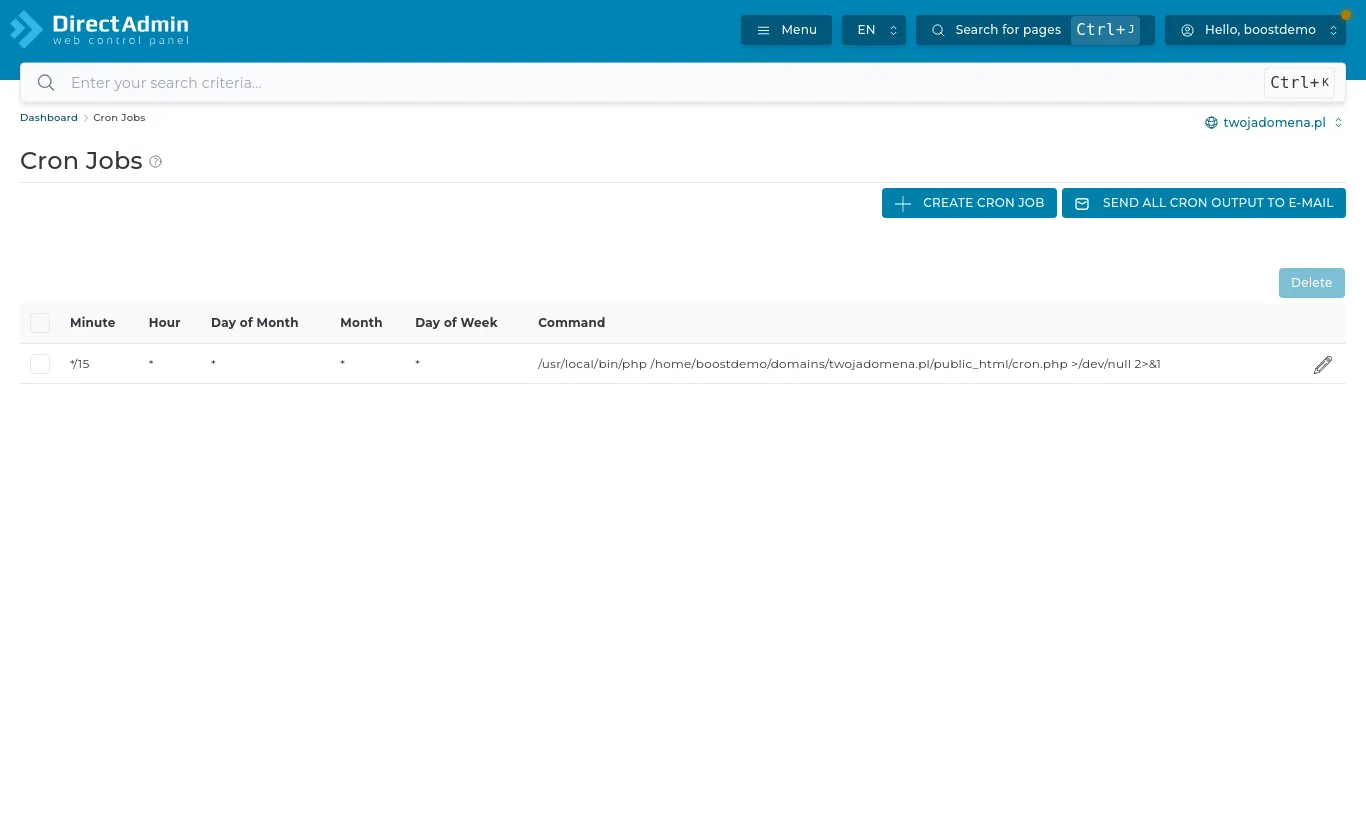This screenshot has width=1366, height=820.
Task: Edit the cron.php job with the pencil icon
Action: click(1323, 365)
